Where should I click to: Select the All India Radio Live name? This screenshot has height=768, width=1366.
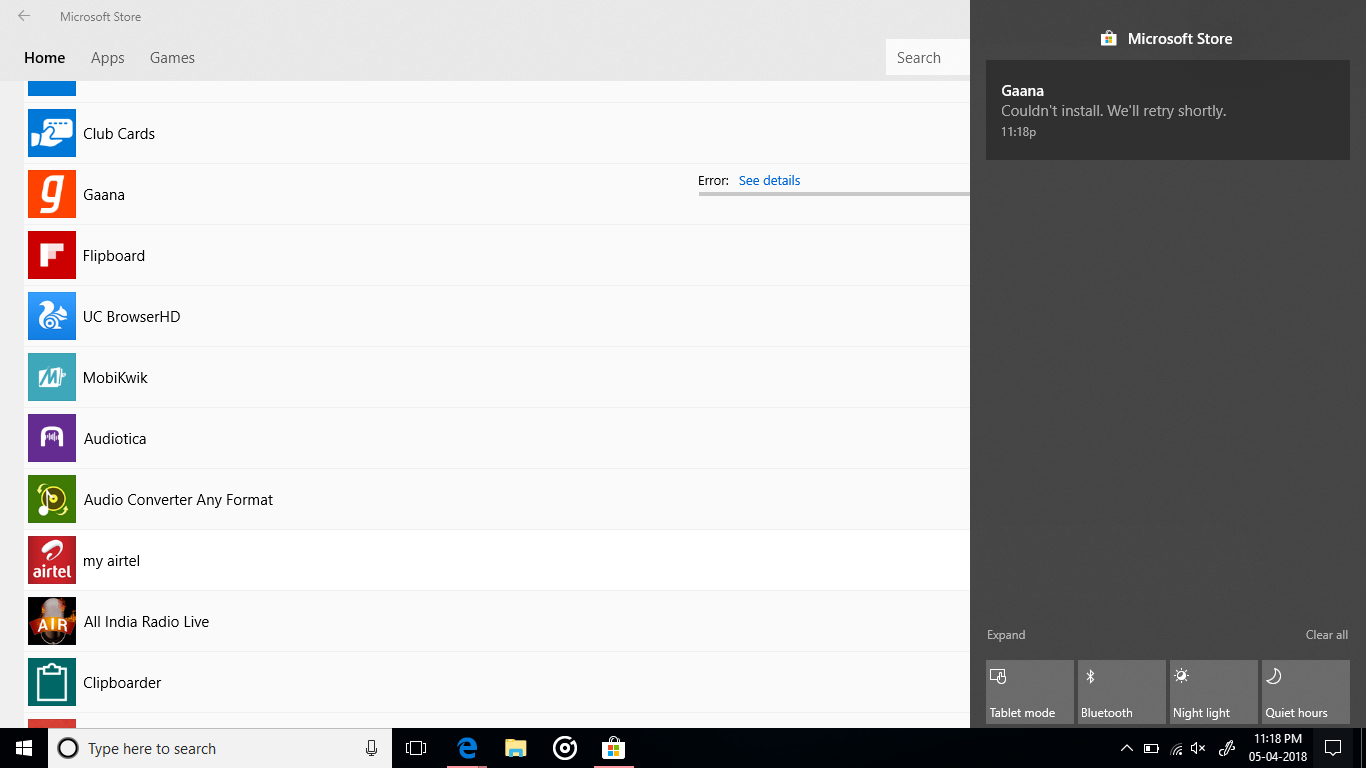click(146, 622)
